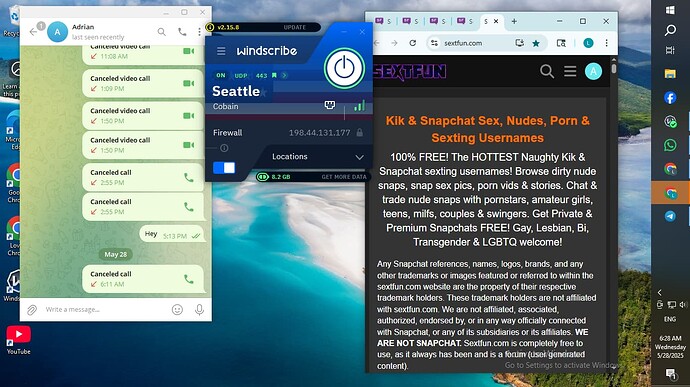
Task: Click the install app icon in address bar
Action: click(x=520, y=43)
